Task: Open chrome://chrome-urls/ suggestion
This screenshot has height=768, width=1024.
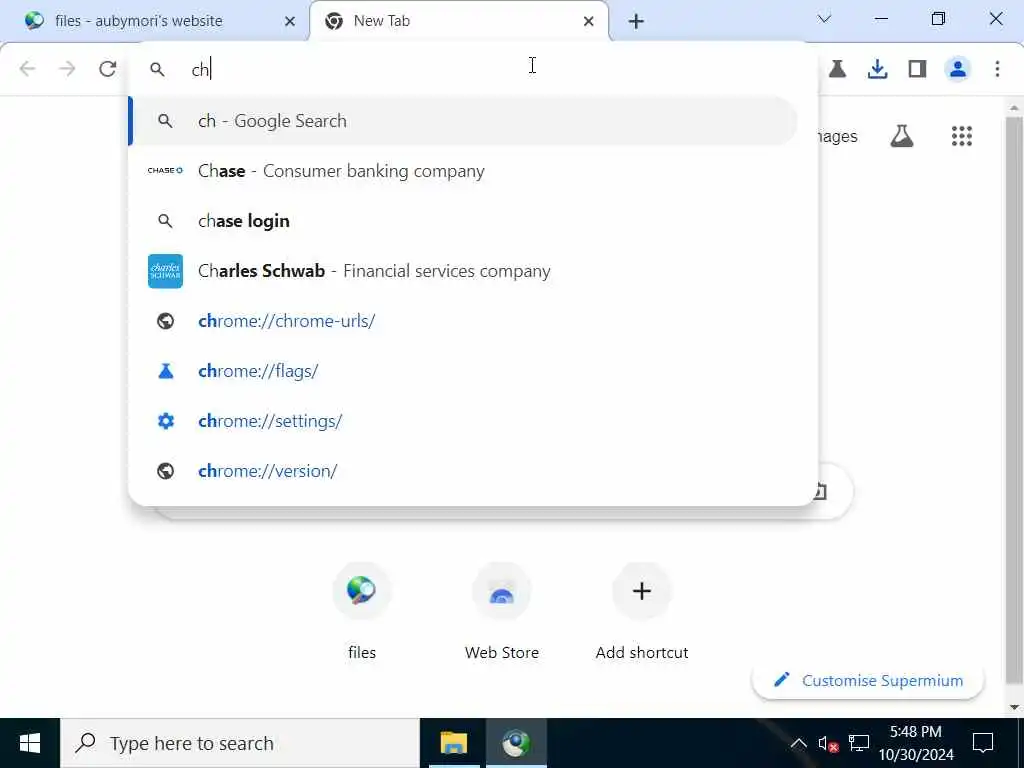Action: pos(464,321)
